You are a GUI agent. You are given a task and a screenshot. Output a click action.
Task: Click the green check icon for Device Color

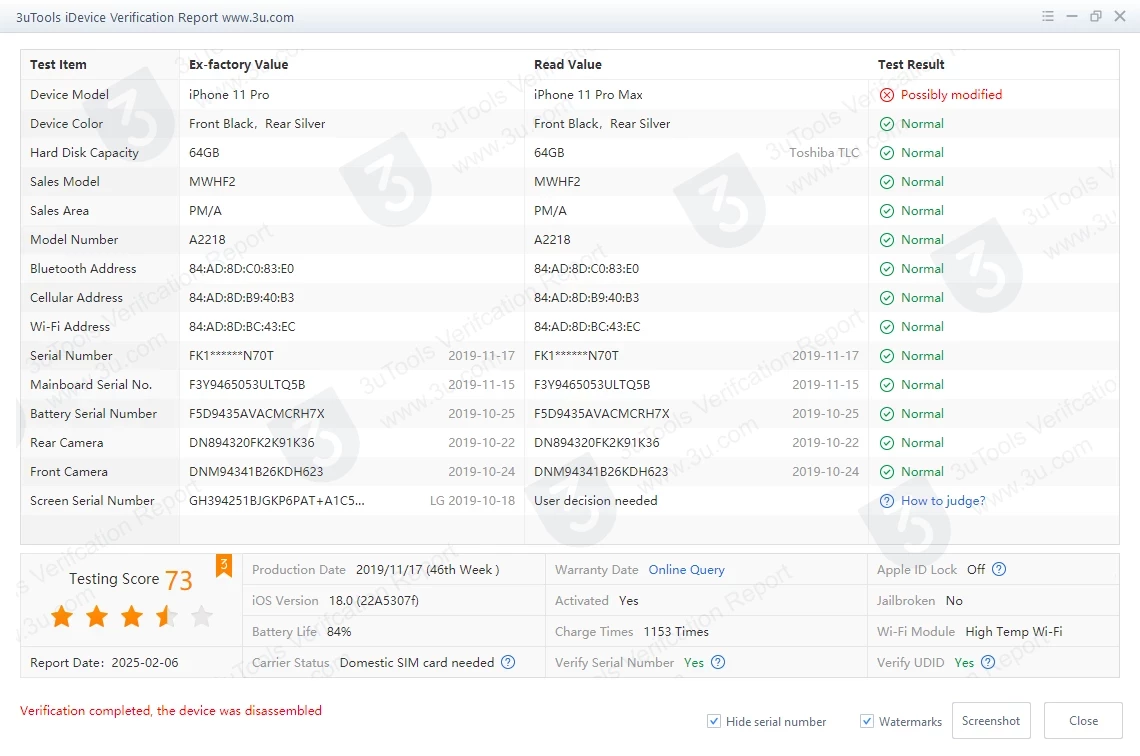click(887, 124)
